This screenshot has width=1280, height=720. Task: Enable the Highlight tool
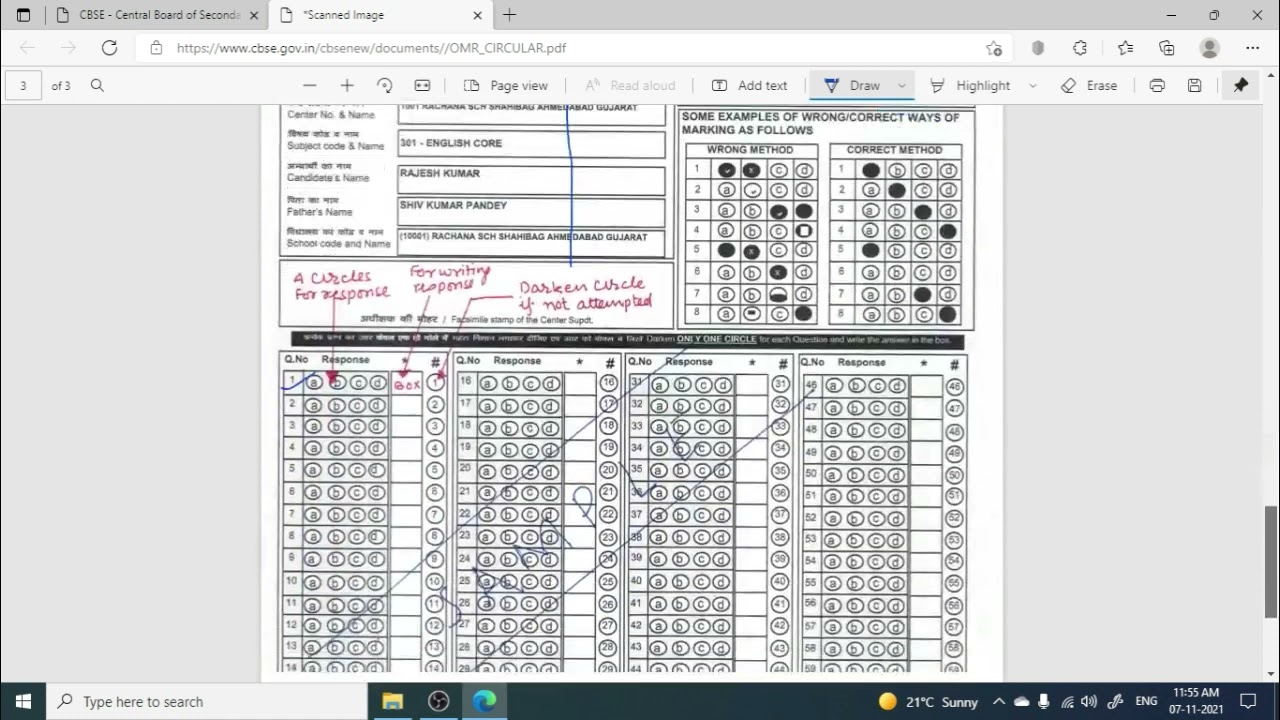point(970,86)
